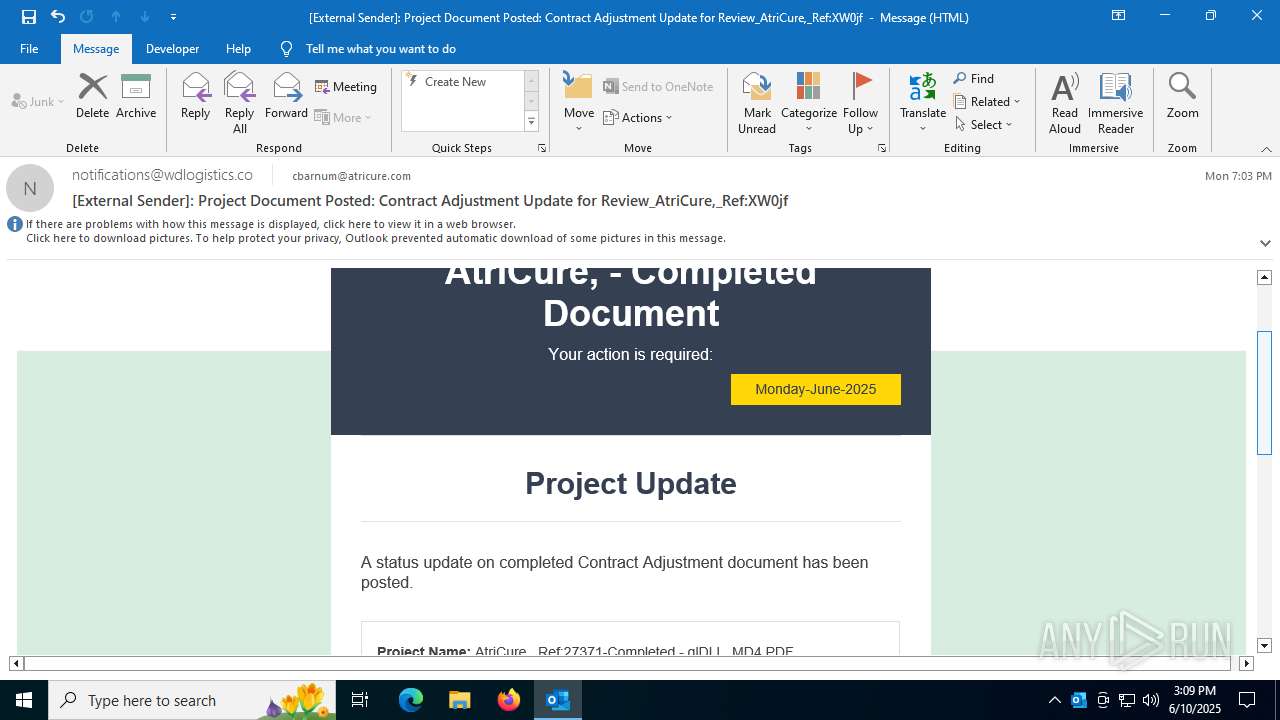Click sender notifications@wdlogistics.co
This screenshot has width=1280, height=720.
click(x=162, y=175)
